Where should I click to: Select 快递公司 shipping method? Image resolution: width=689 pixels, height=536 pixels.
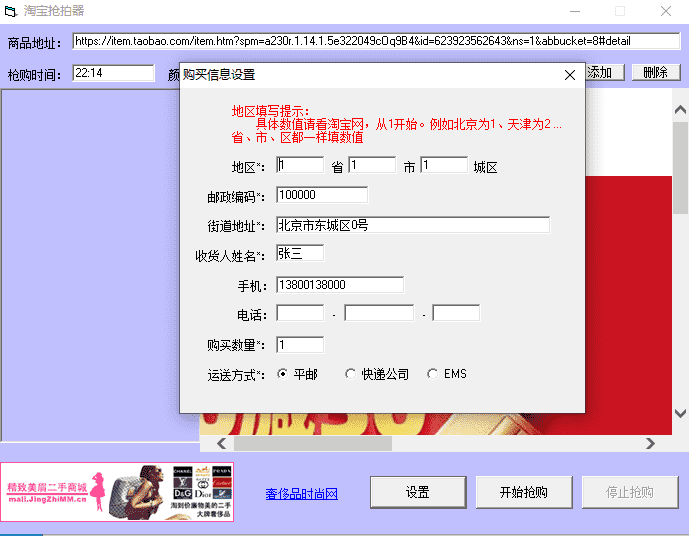coord(350,374)
